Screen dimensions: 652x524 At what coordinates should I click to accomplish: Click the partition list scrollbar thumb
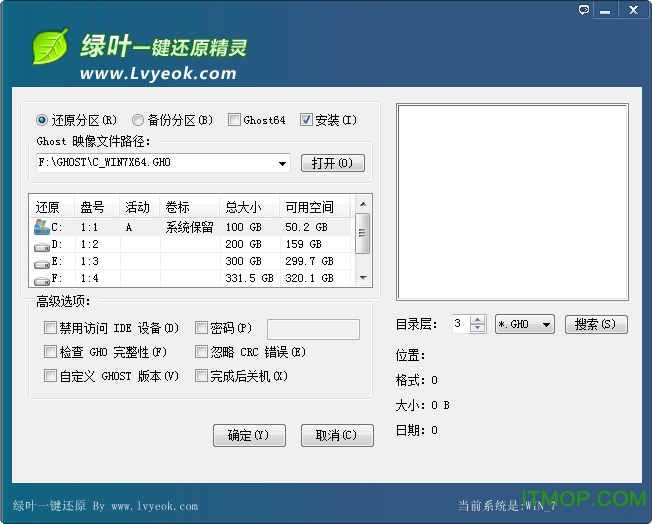(x=363, y=233)
